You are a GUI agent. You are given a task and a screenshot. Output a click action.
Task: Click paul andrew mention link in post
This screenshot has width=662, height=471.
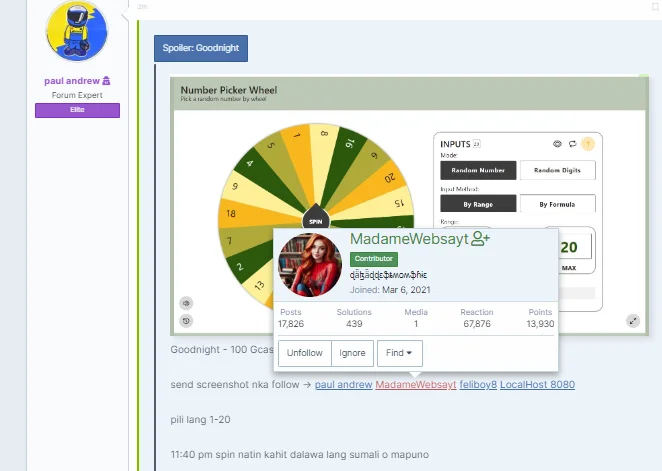344,384
